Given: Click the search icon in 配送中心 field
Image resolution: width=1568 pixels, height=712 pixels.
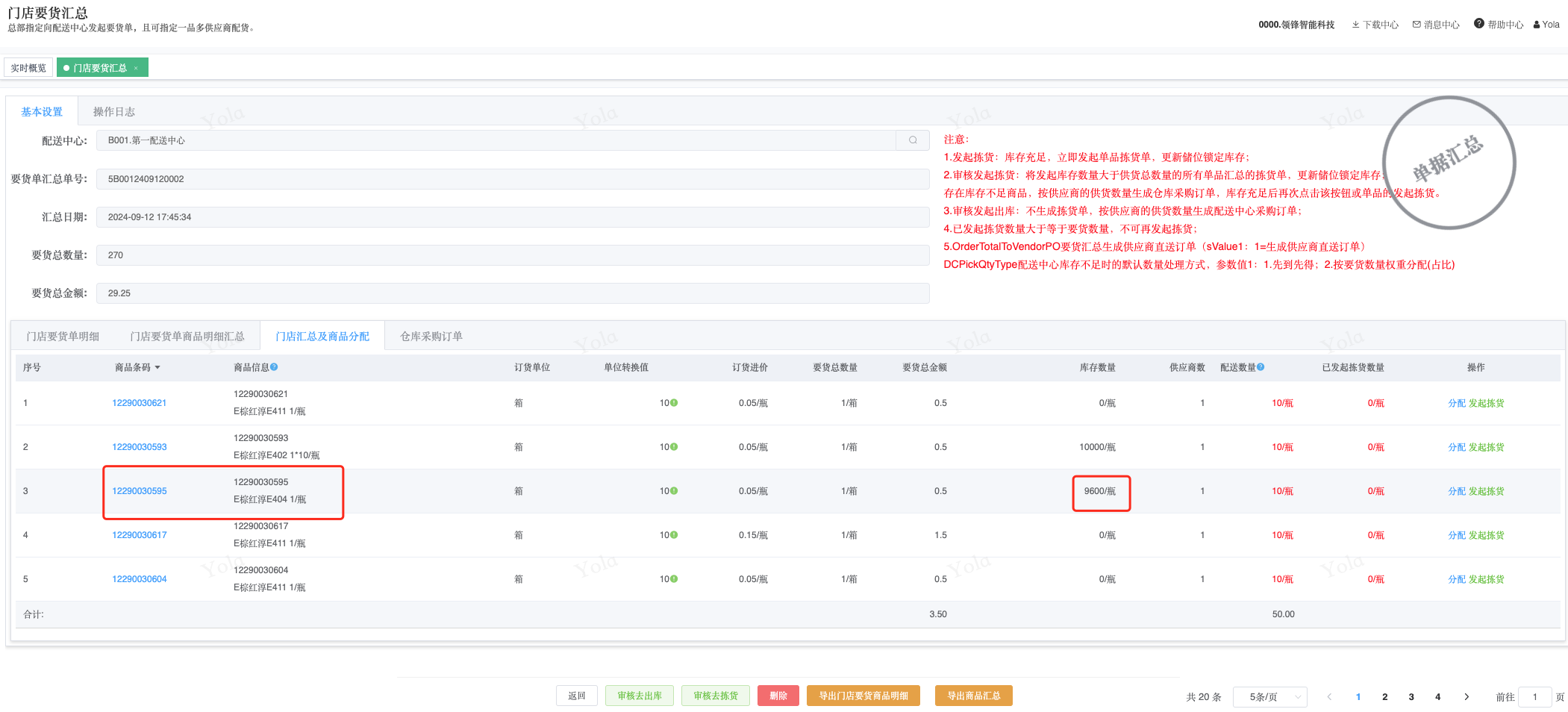Looking at the screenshot, I should tap(912, 140).
